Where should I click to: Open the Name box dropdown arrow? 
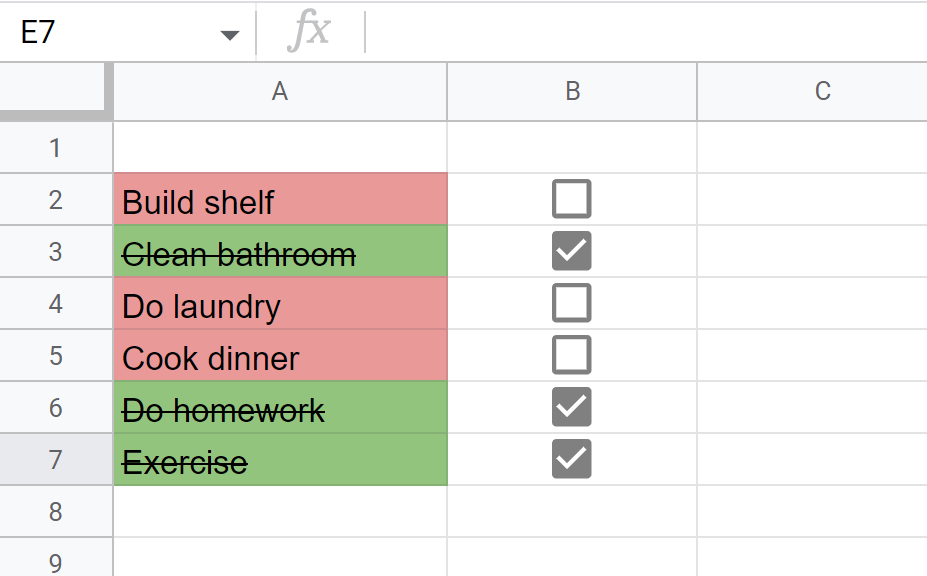[x=229, y=35]
